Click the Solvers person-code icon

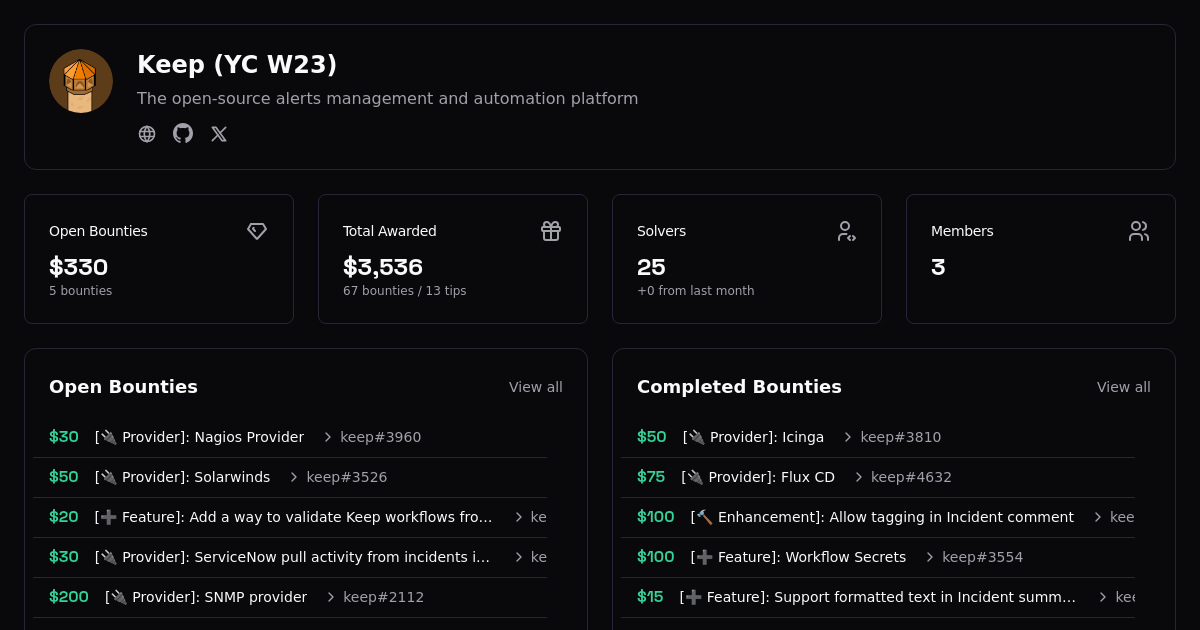click(x=846, y=231)
